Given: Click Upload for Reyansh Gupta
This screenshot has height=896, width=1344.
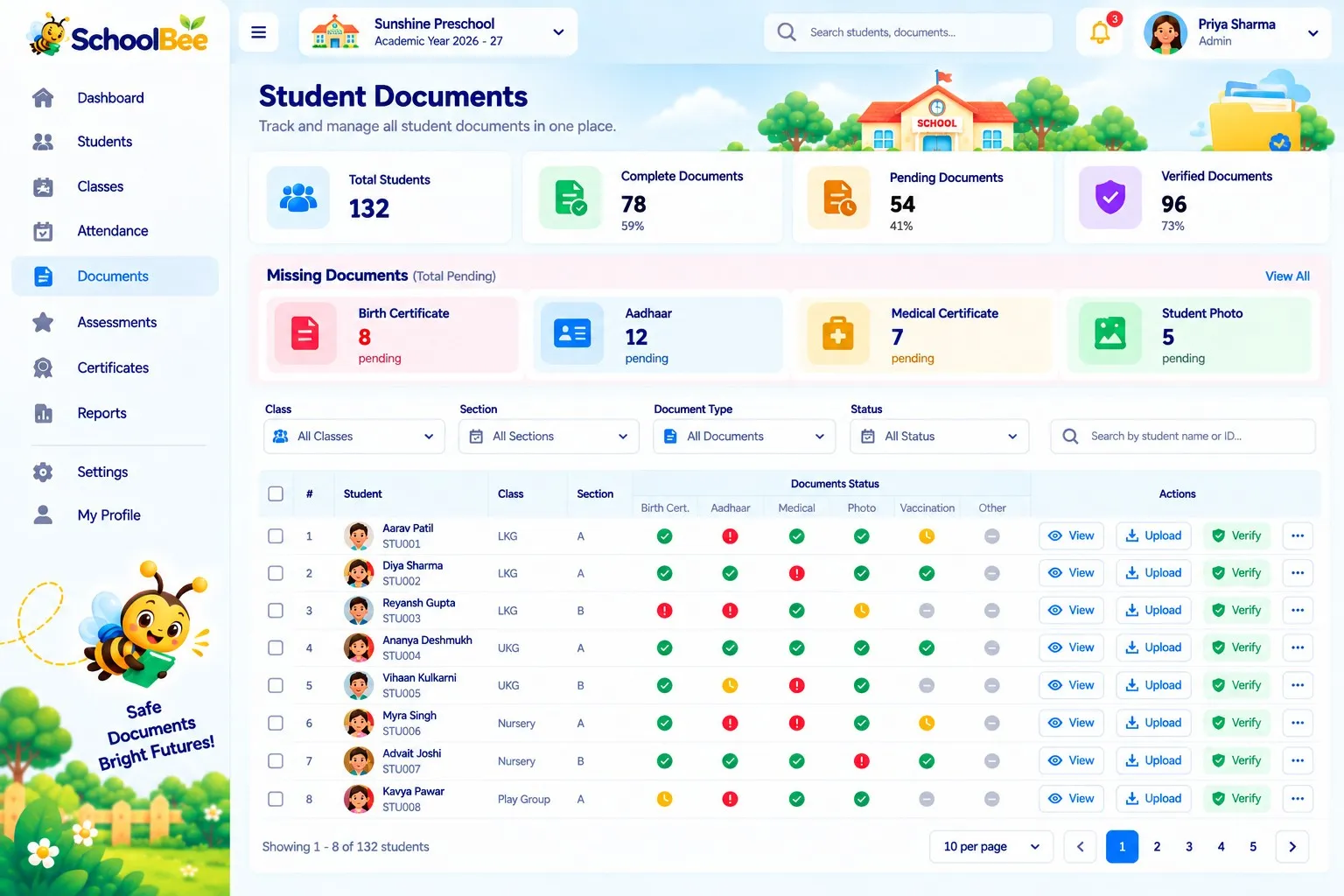Looking at the screenshot, I should click(1154, 610).
